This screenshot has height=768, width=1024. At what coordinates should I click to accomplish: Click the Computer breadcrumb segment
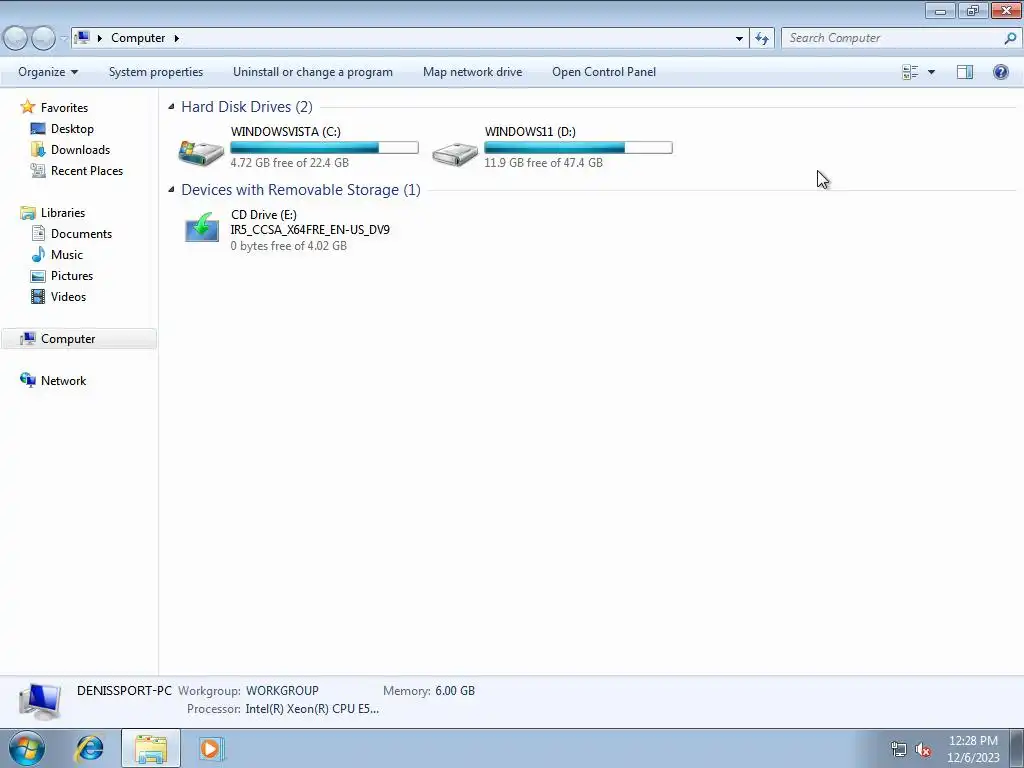[138, 38]
